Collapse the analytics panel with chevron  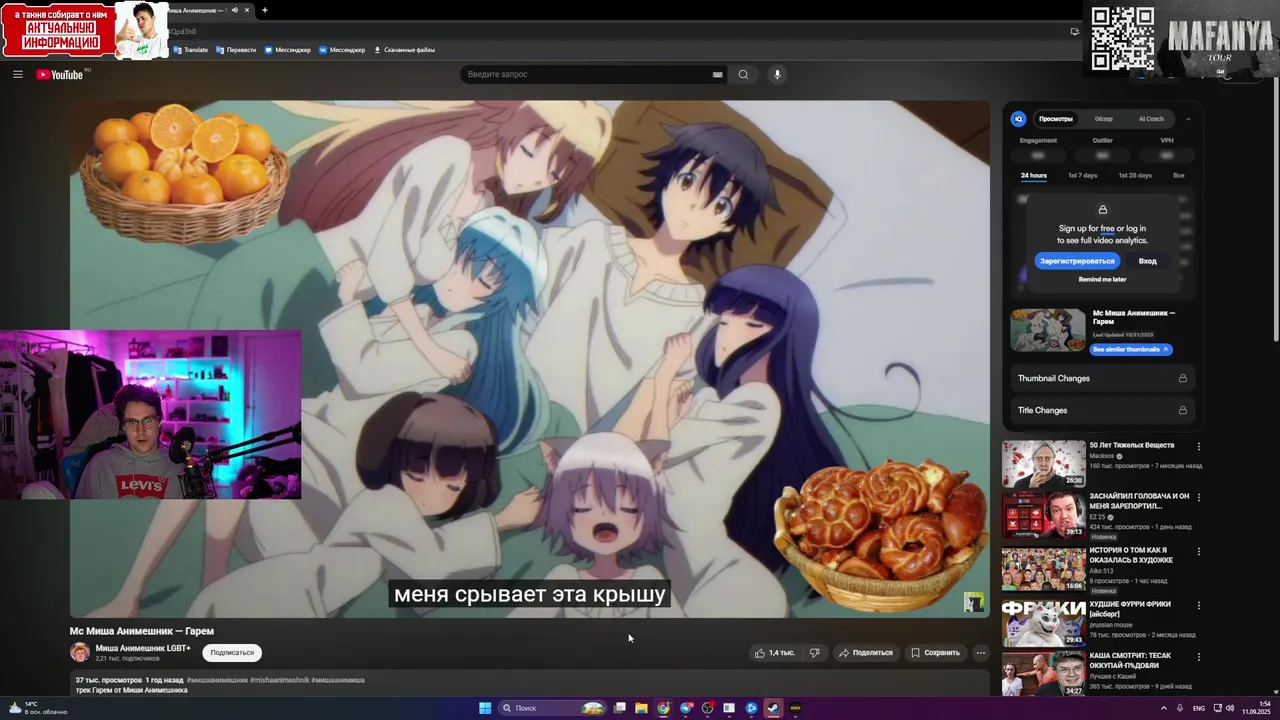[x=1188, y=119]
